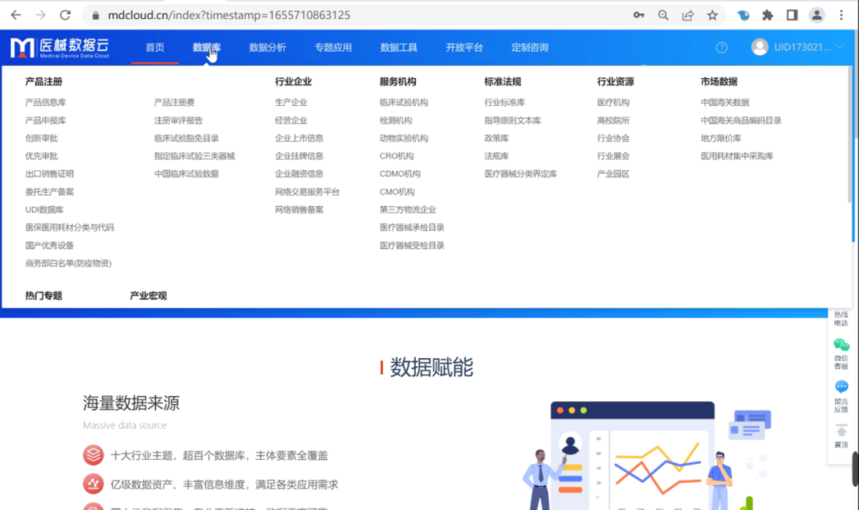Reload the page with the refresh icon
This screenshot has height=510, width=859.
(65, 15)
